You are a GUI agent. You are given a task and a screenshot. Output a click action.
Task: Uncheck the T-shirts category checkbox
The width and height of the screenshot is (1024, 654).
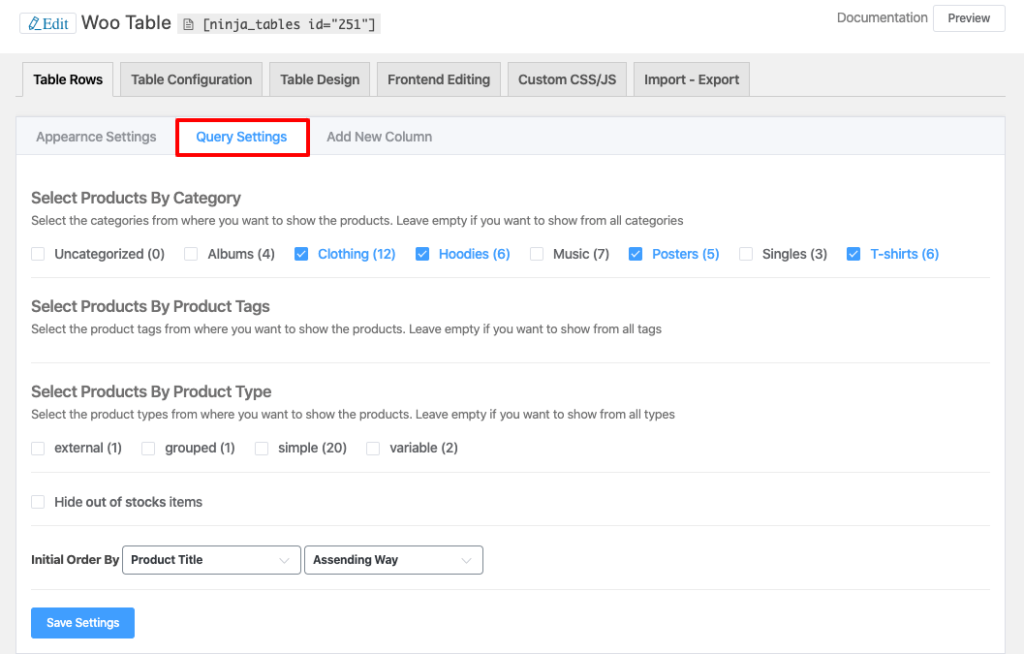pos(853,254)
